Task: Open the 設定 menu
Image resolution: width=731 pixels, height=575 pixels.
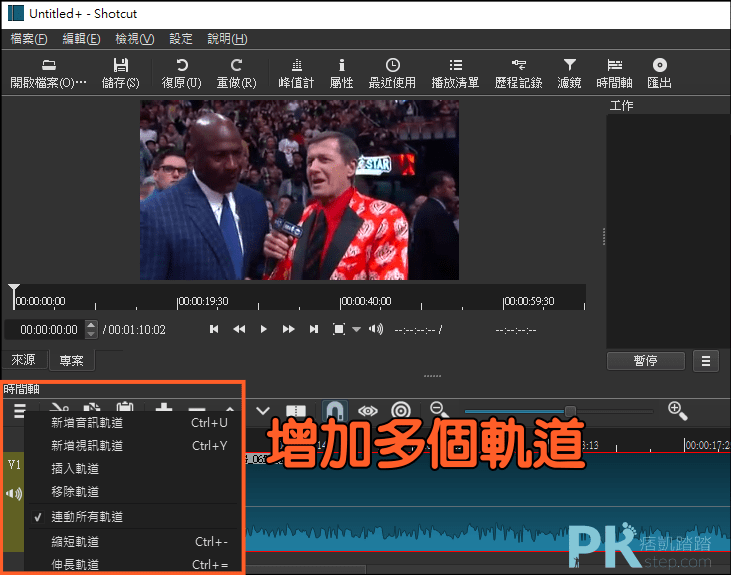Action: 181,39
